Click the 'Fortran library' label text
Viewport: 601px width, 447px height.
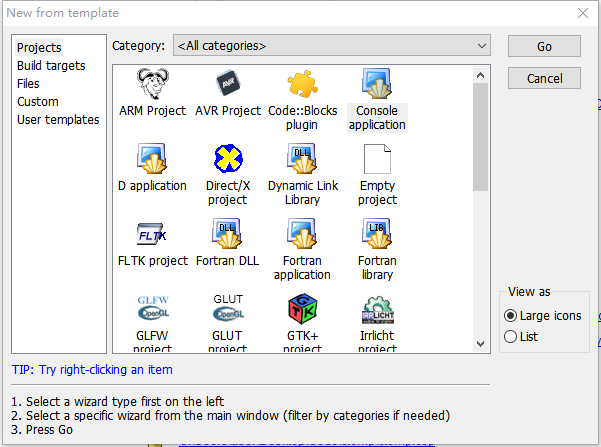click(378, 268)
